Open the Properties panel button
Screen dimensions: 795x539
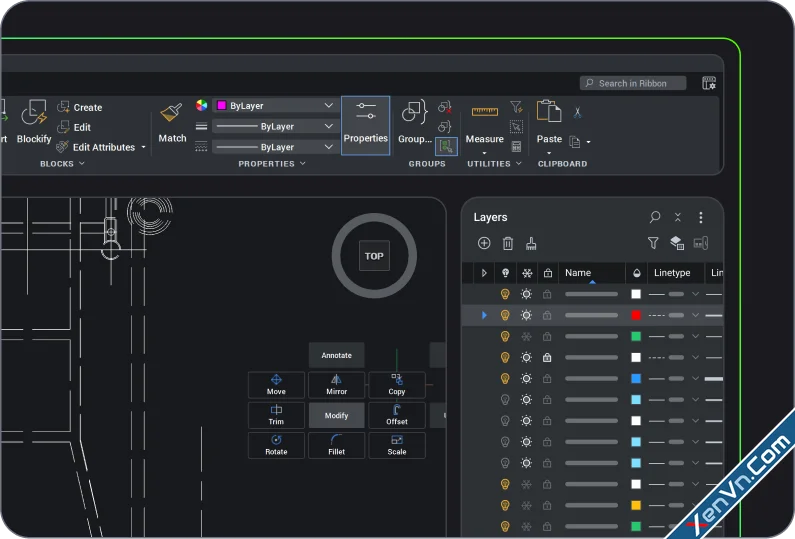366,125
